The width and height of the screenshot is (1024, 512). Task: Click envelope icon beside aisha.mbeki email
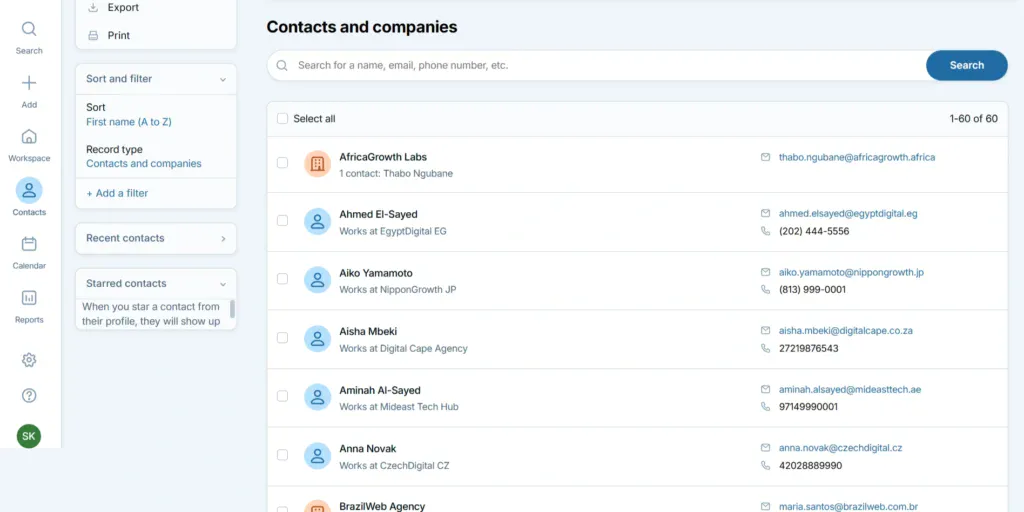[765, 330]
